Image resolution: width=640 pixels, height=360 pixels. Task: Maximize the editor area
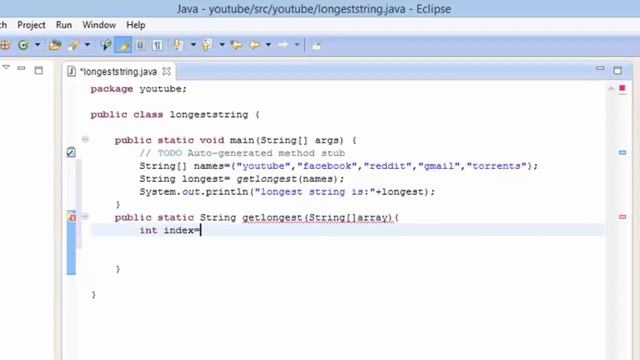click(618, 70)
